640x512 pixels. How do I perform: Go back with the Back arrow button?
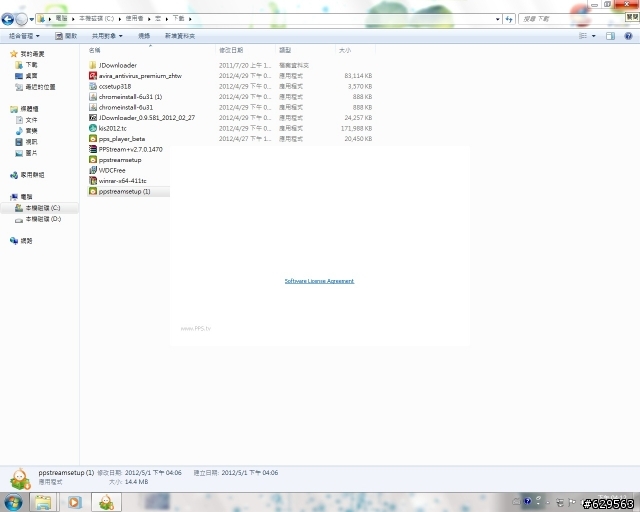[x=7, y=19]
